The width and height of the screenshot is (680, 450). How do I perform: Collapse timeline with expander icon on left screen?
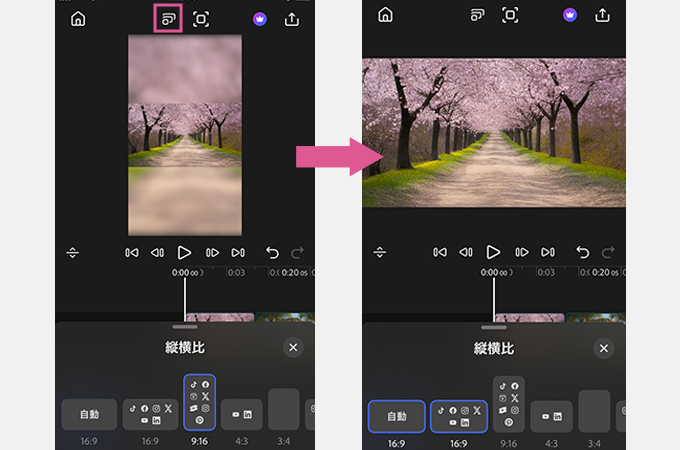click(x=72, y=253)
